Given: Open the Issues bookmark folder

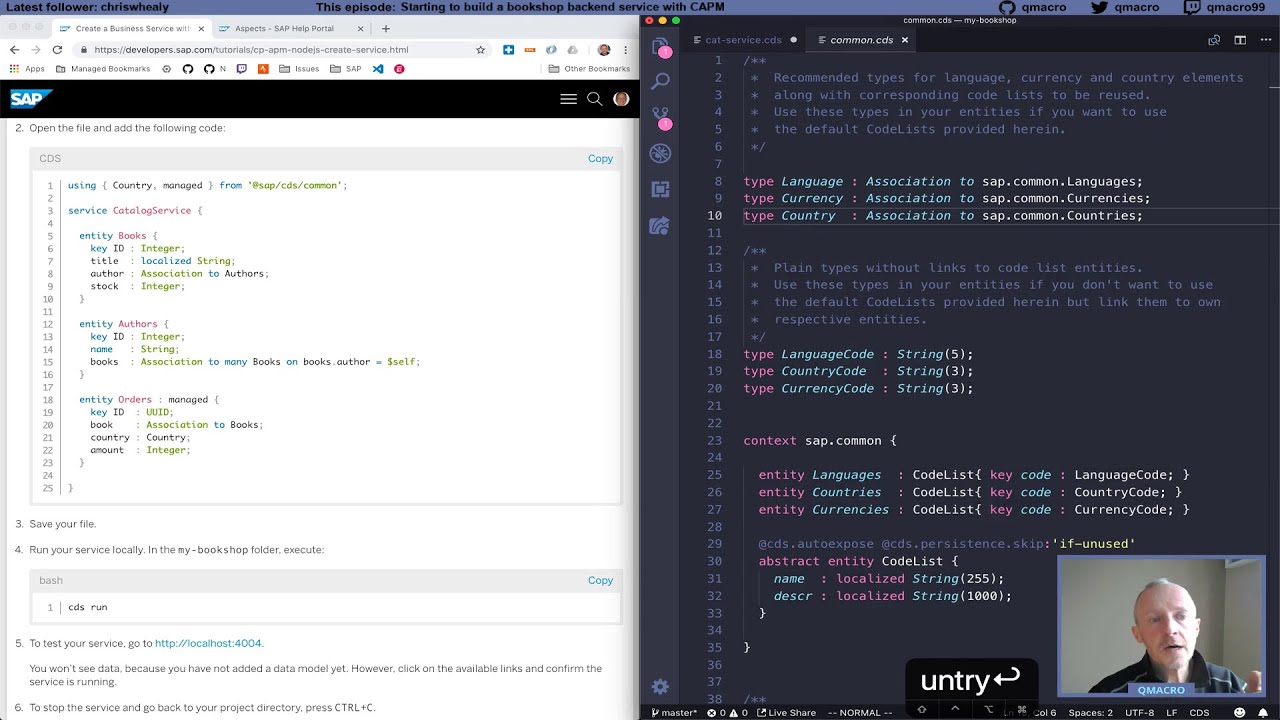Looking at the screenshot, I should [x=299, y=69].
